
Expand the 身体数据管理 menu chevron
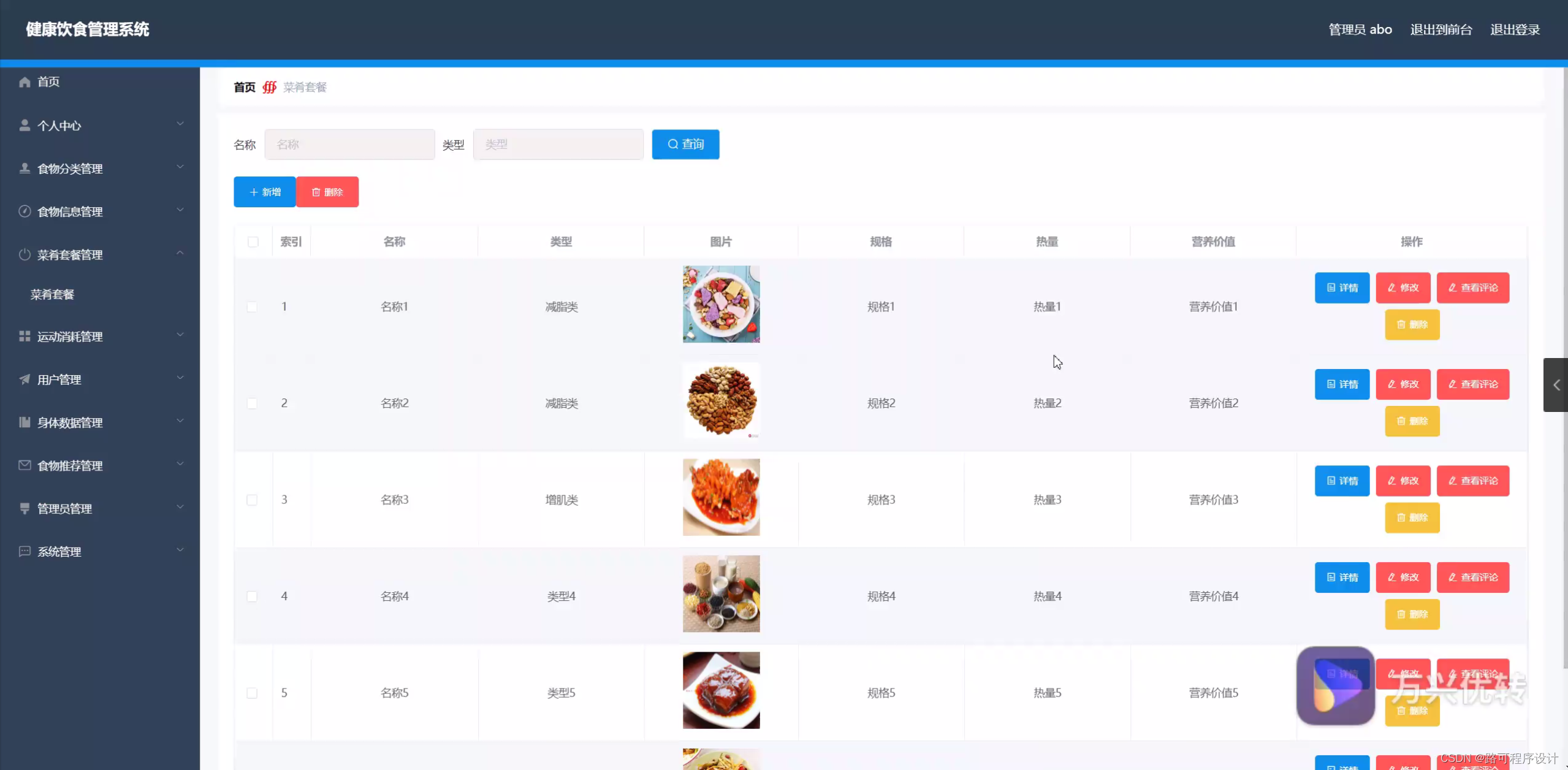point(180,421)
